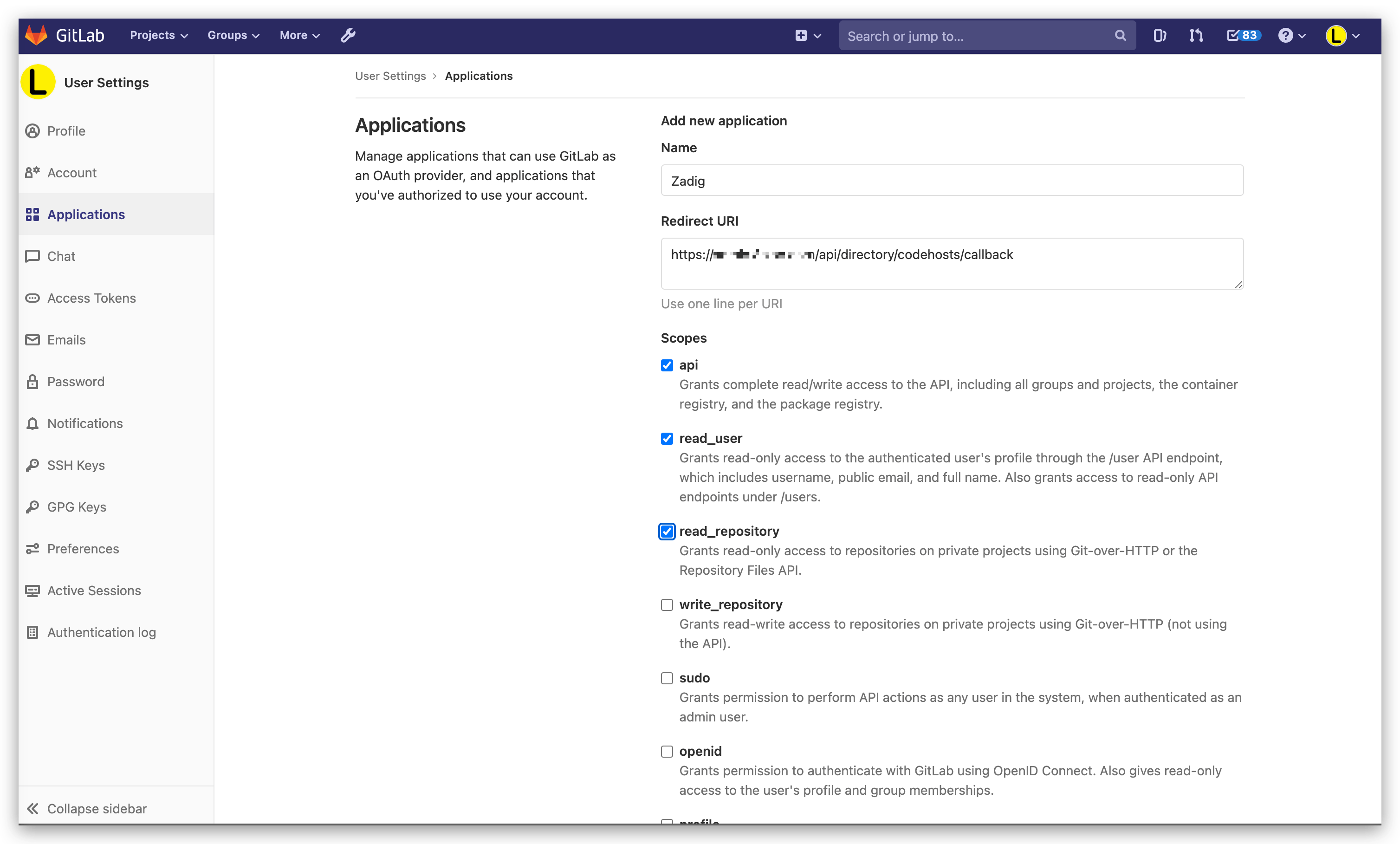Click inside the Name field containing Zadig
Image resolution: width=1400 pixels, height=844 pixels.
click(x=952, y=181)
